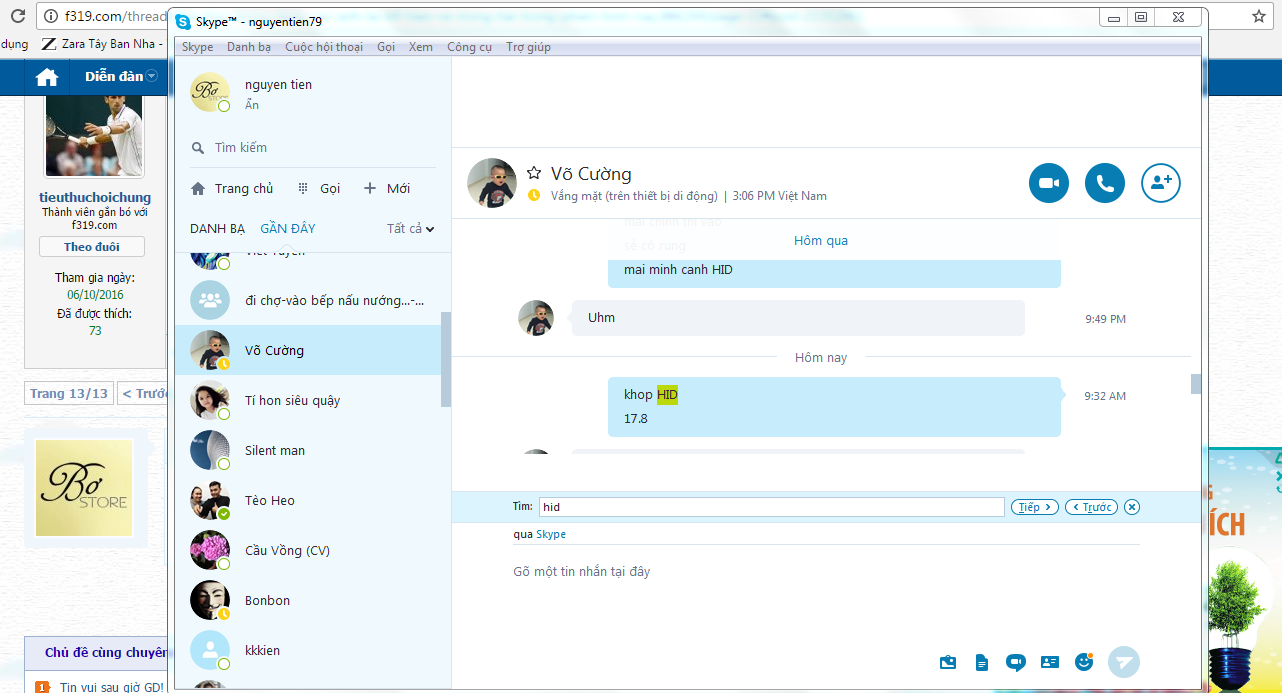This screenshot has width=1282, height=693.
Task: Find previous match with Trước button
Action: click(1091, 507)
